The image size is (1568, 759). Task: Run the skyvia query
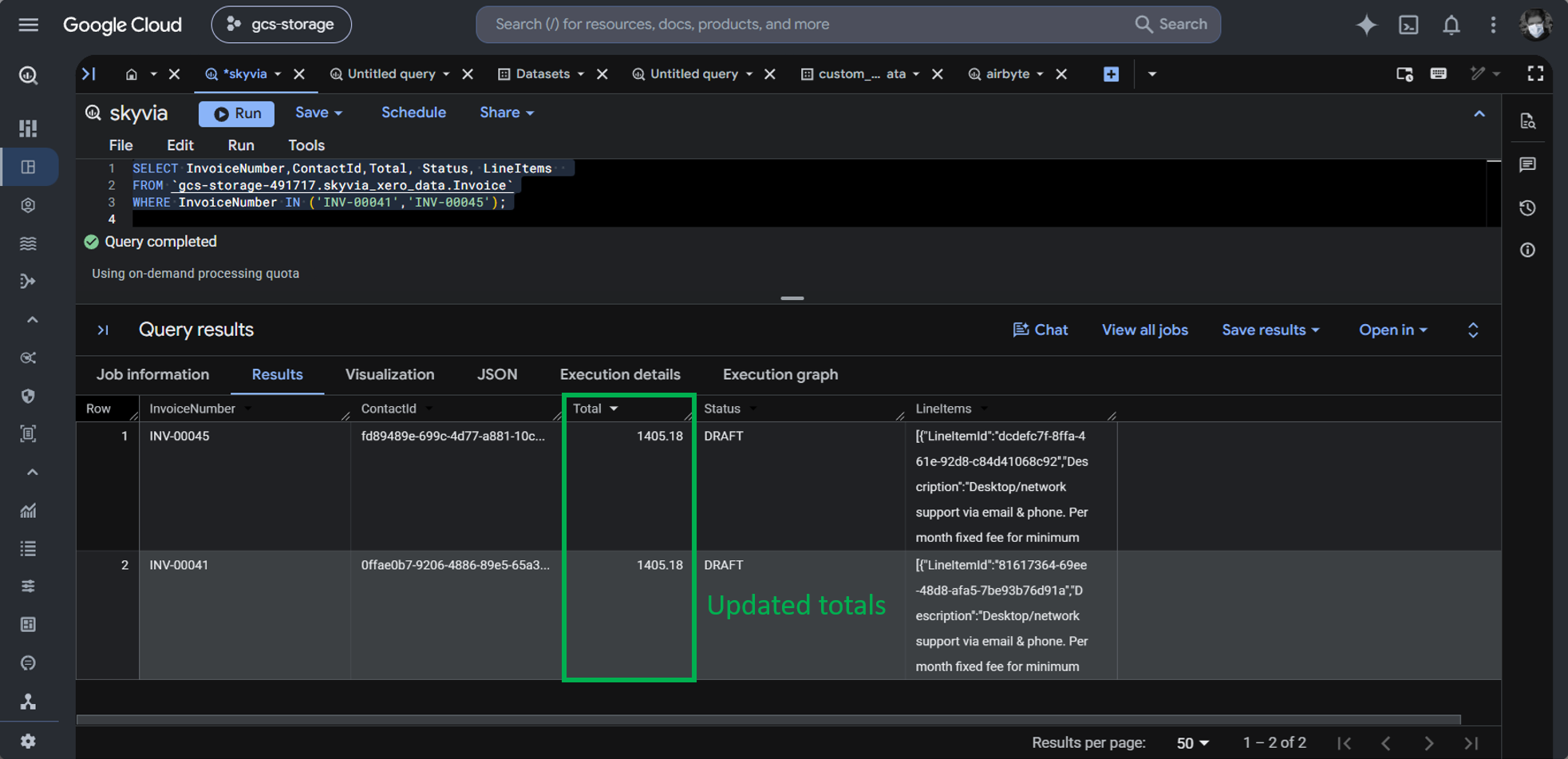pos(237,114)
